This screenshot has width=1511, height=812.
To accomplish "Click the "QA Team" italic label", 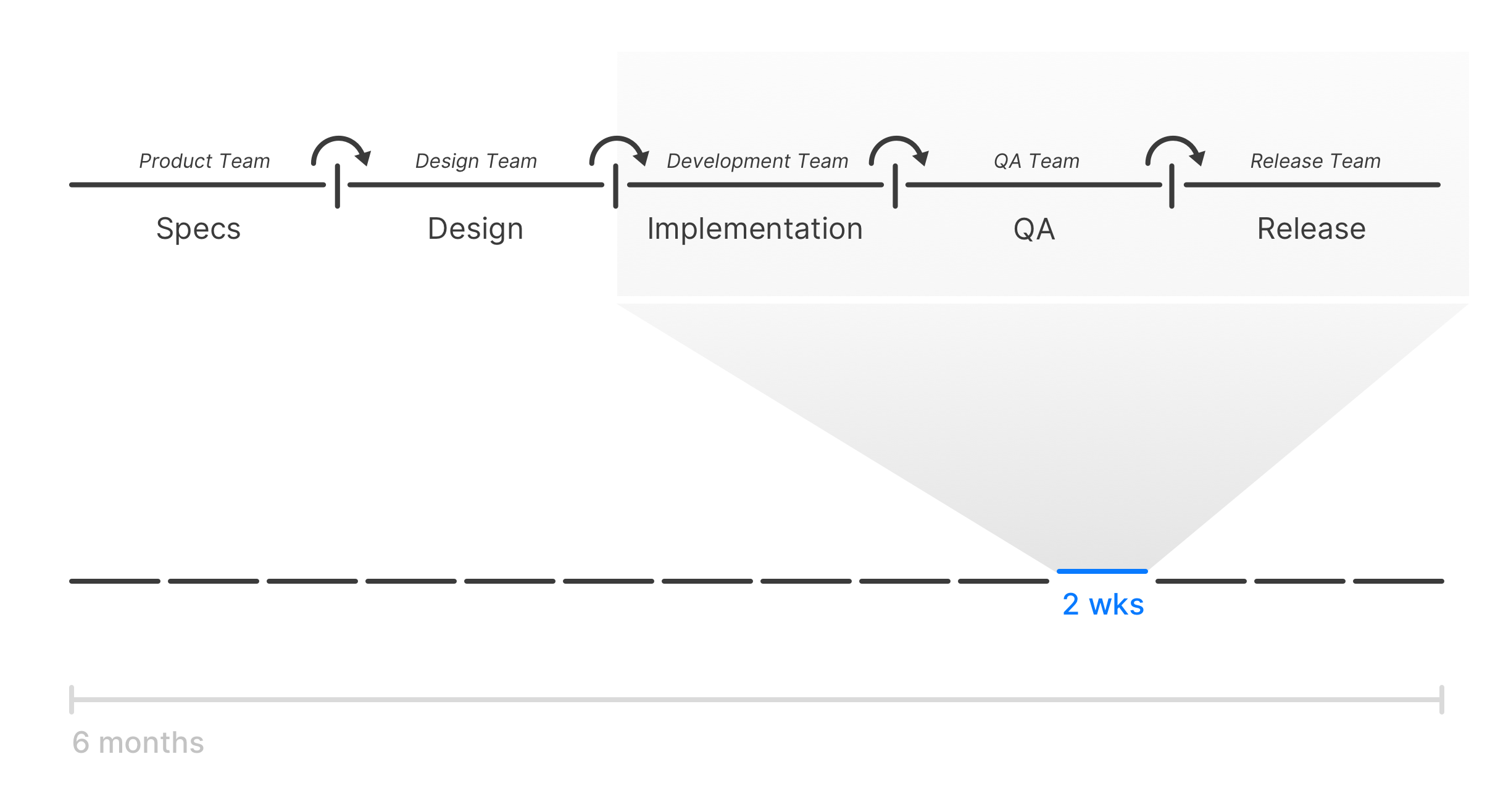I will [x=1036, y=161].
